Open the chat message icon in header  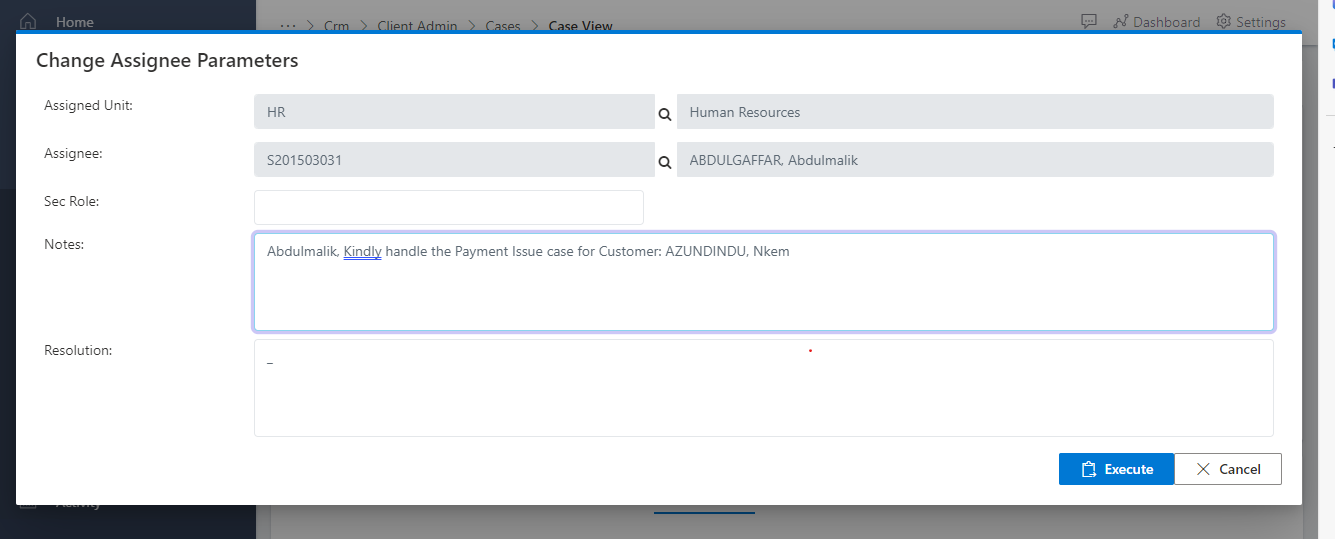pos(1089,21)
